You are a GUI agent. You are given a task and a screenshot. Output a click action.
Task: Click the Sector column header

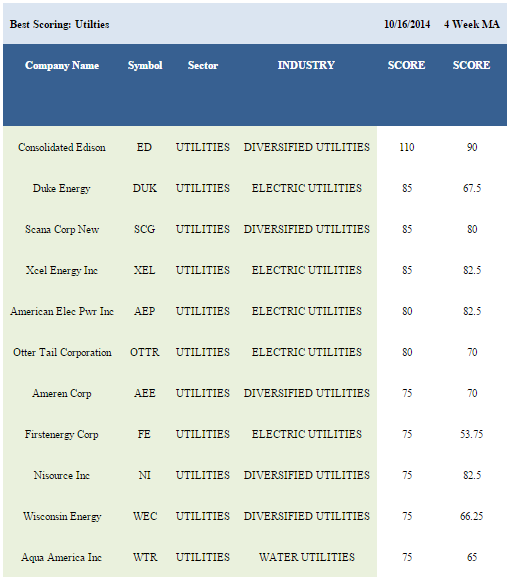click(x=203, y=65)
